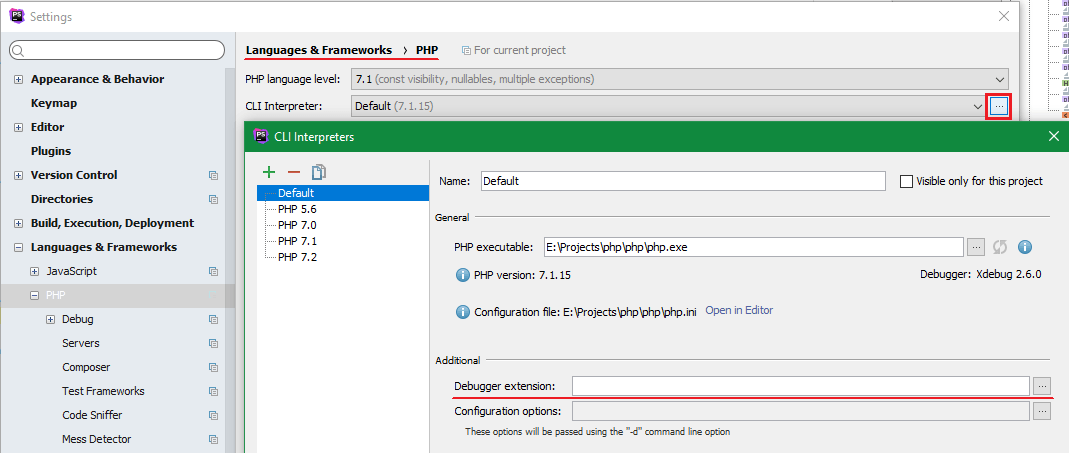Collapse the Languages & Frameworks section

(x=18, y=247)
